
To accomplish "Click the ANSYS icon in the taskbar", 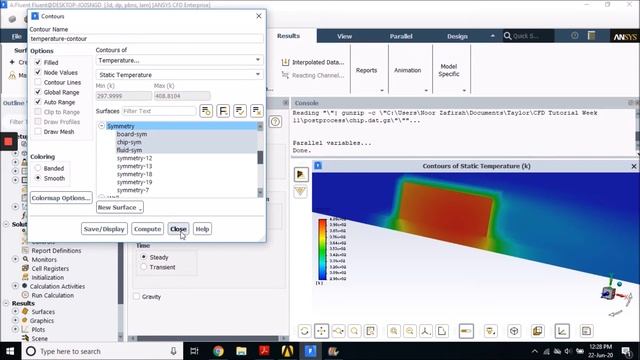I will (x=287, y=351).
